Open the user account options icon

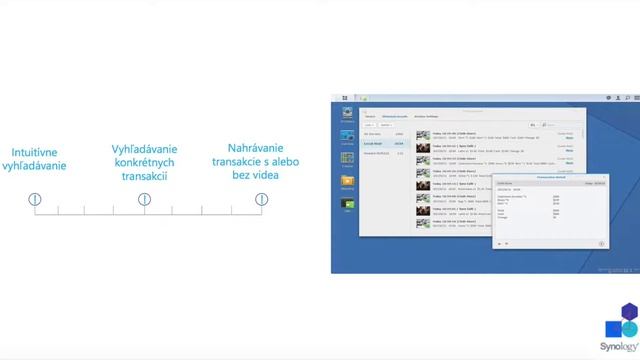coord(618,98)
